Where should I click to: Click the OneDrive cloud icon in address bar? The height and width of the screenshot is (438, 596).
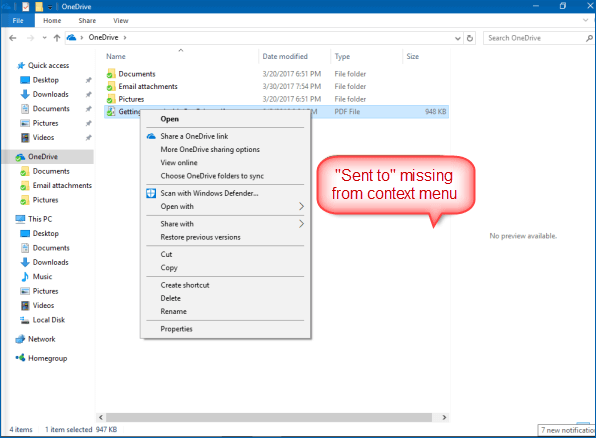[71, 37]
